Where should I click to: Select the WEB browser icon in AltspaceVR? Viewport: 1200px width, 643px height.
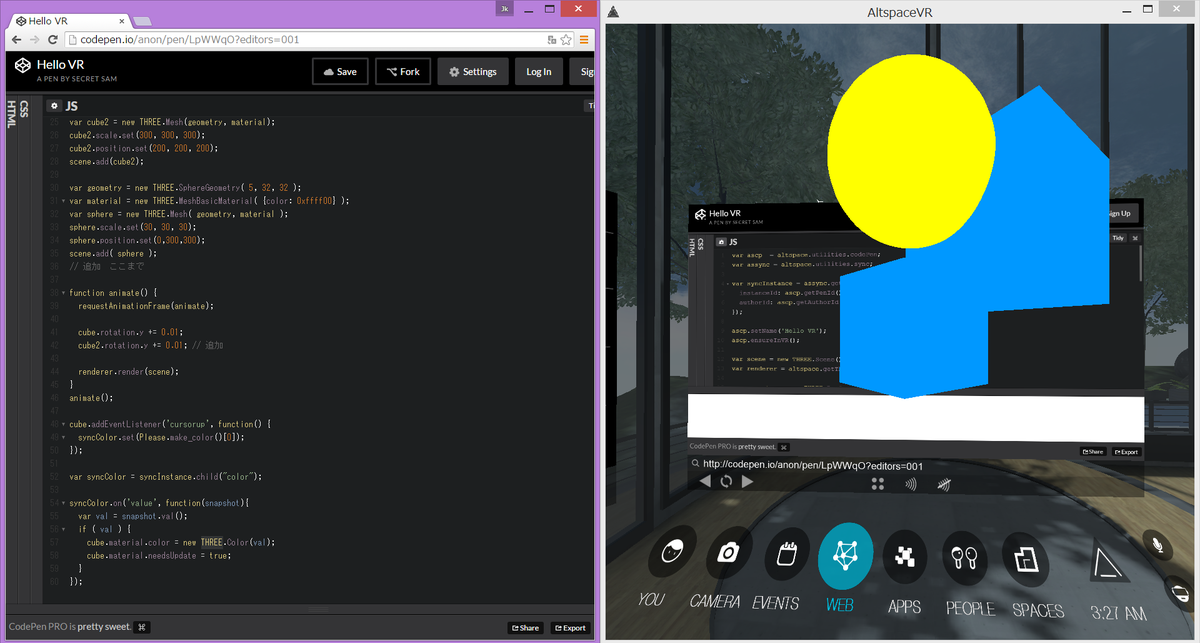(845, 555)
